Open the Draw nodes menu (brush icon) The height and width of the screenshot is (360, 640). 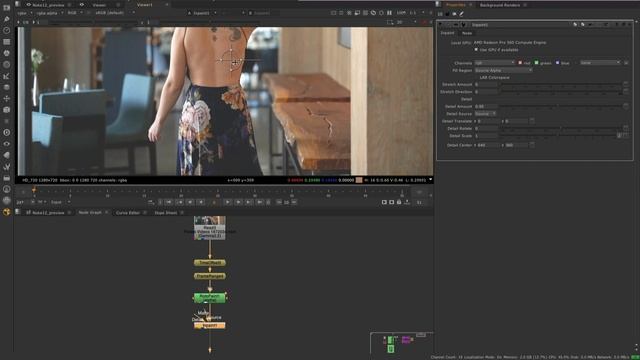[x=7, y=19]
